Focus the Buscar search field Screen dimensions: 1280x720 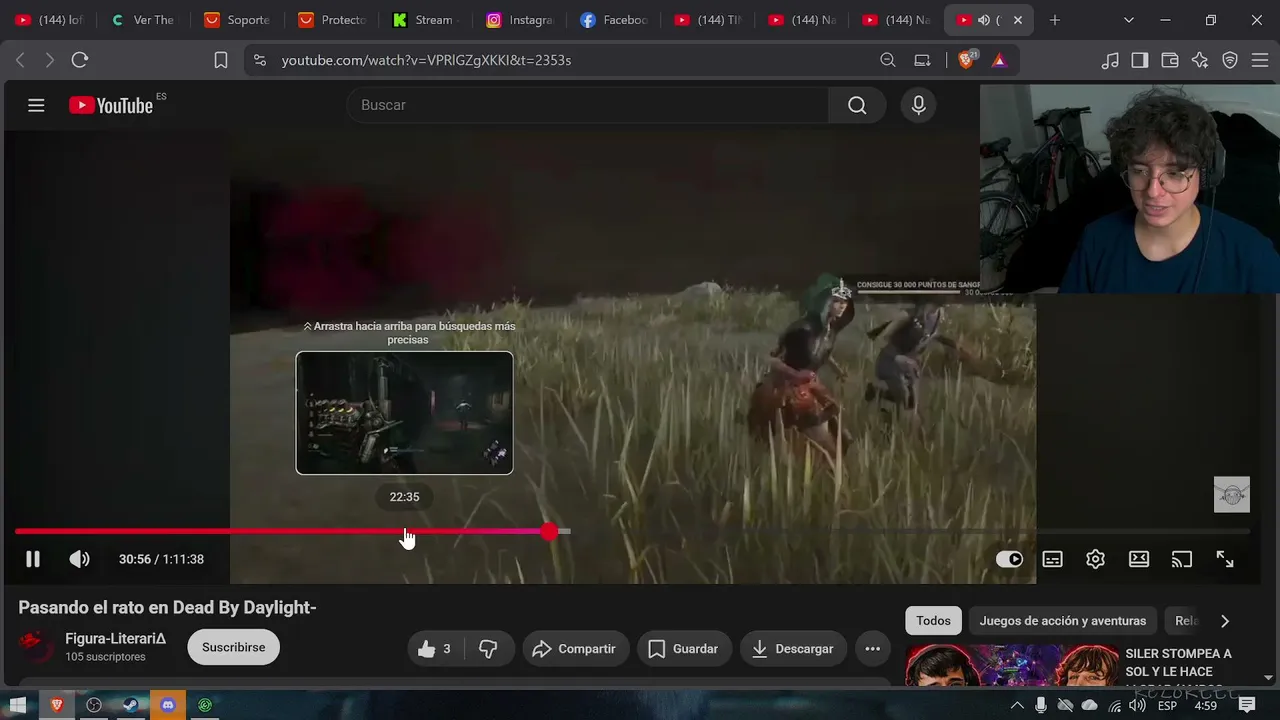click(588, 105)
